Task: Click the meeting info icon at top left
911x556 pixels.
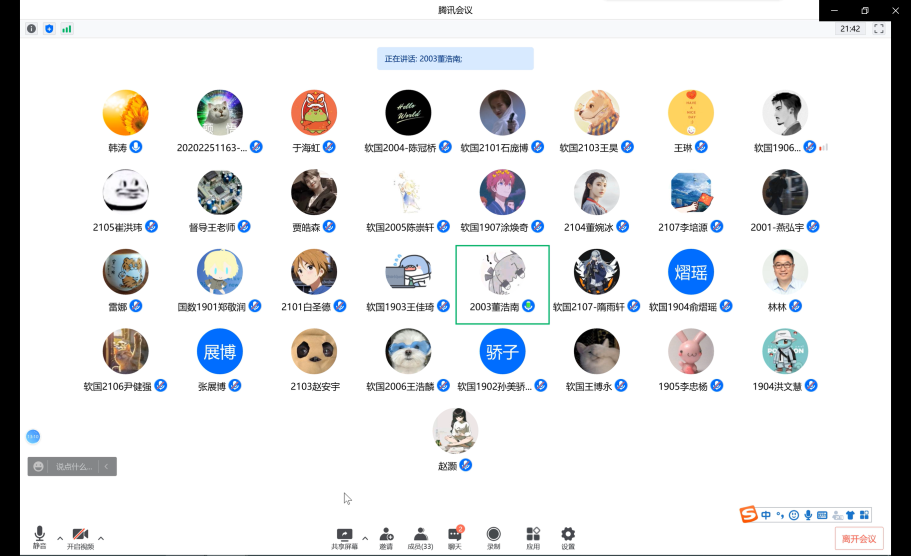Action: point(31,28)
